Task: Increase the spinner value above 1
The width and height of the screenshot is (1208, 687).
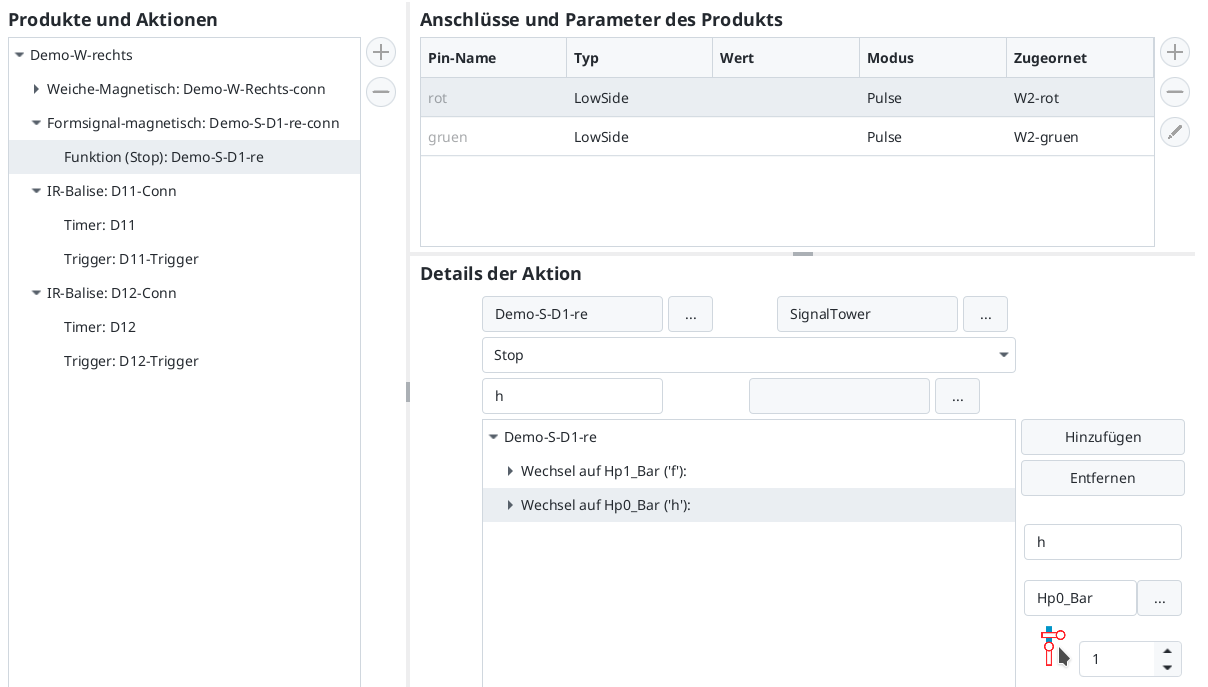Action: tap(1167, 651)
